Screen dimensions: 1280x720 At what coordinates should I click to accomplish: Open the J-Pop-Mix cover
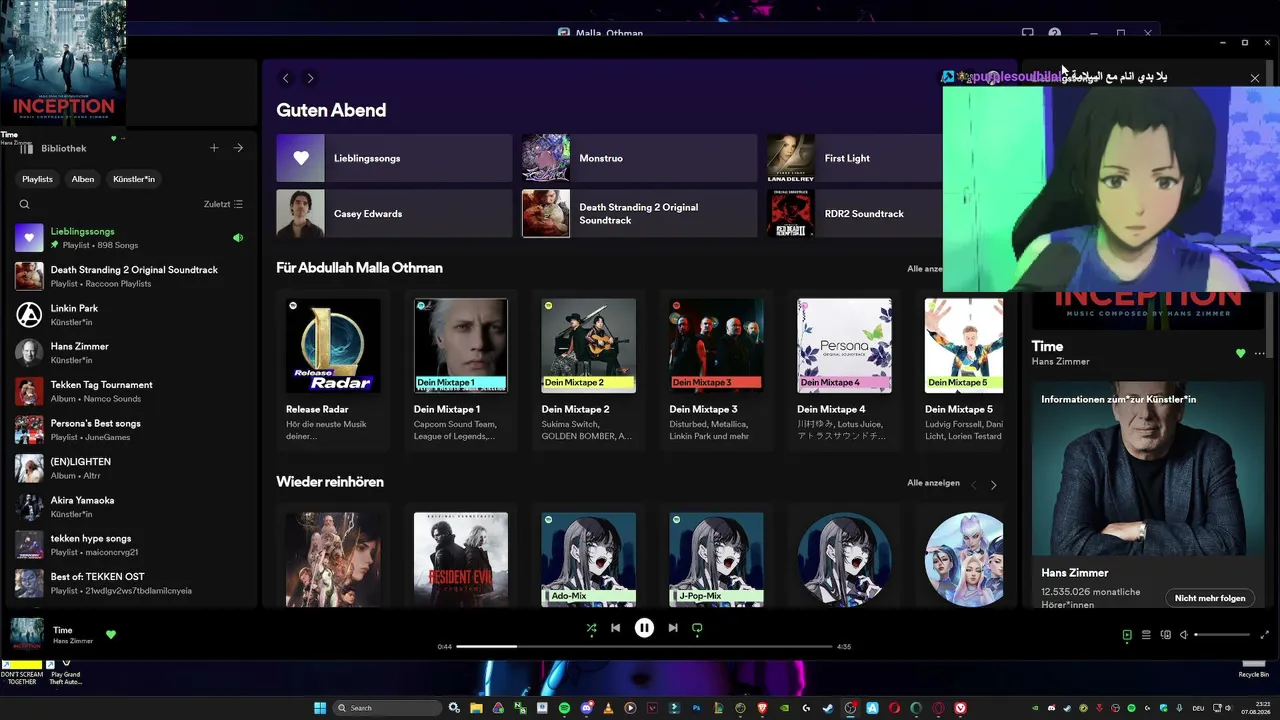click(716, 559)
